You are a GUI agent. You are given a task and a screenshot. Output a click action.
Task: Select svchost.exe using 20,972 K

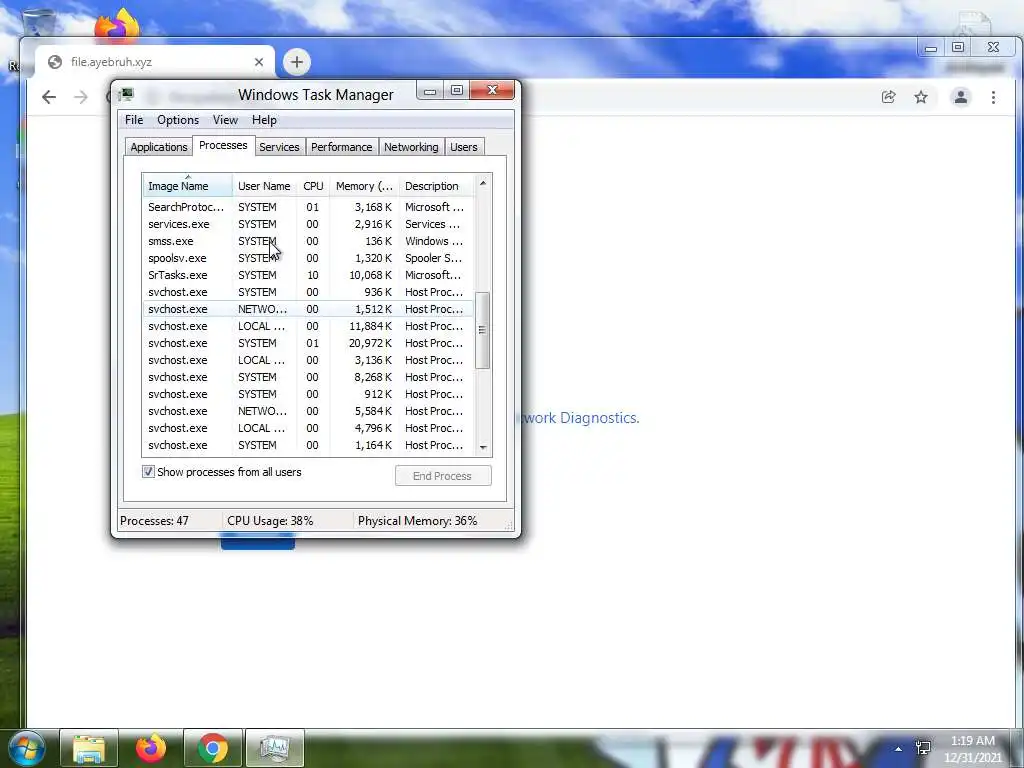click(308, 343)
